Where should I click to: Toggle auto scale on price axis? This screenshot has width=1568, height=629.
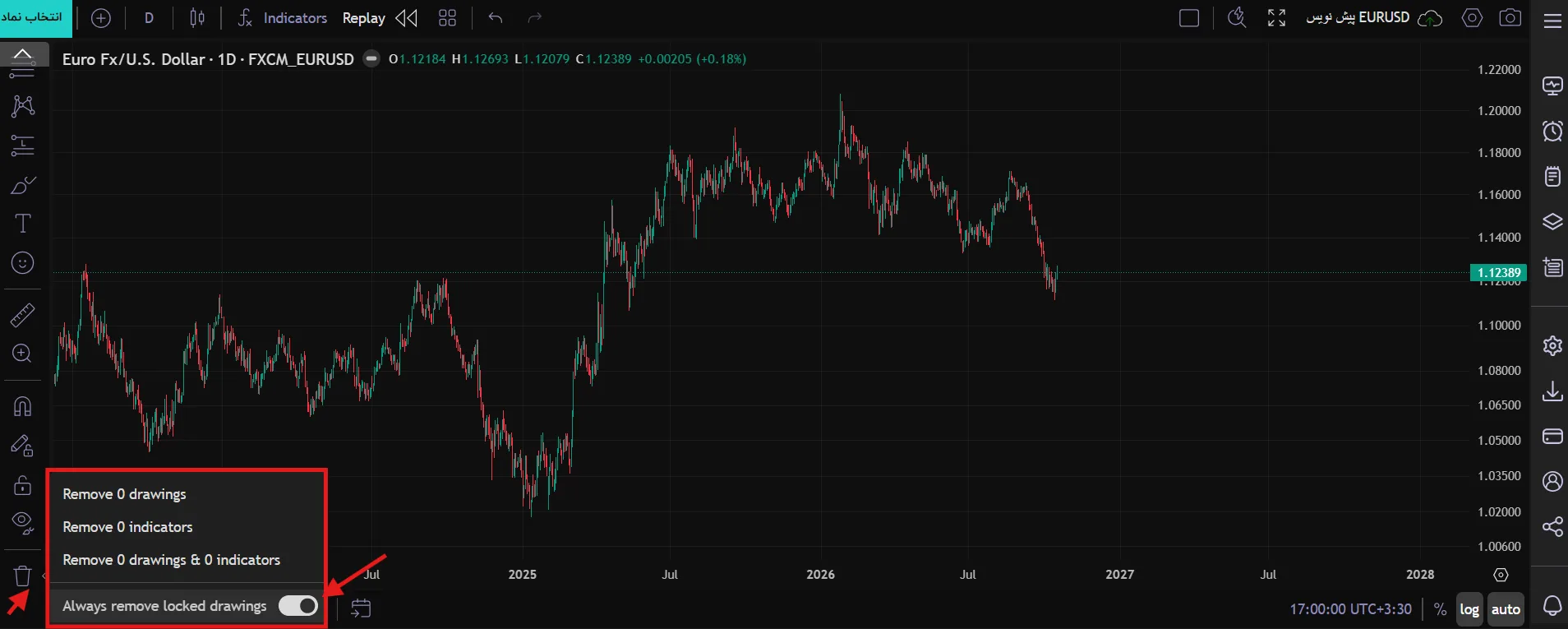tap(1506, 609)
